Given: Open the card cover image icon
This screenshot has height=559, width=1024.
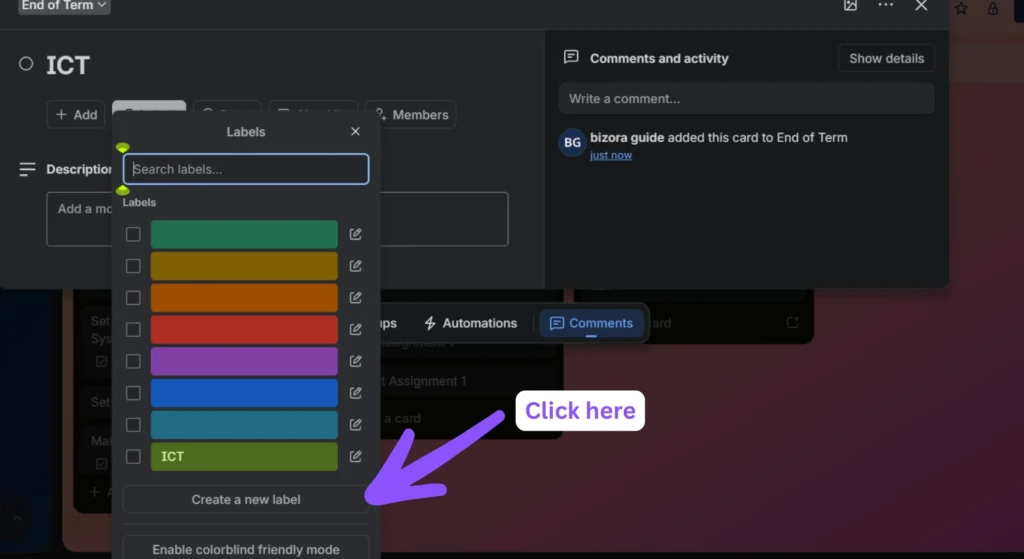Looking at the screenshot, I should pos(850,5).
